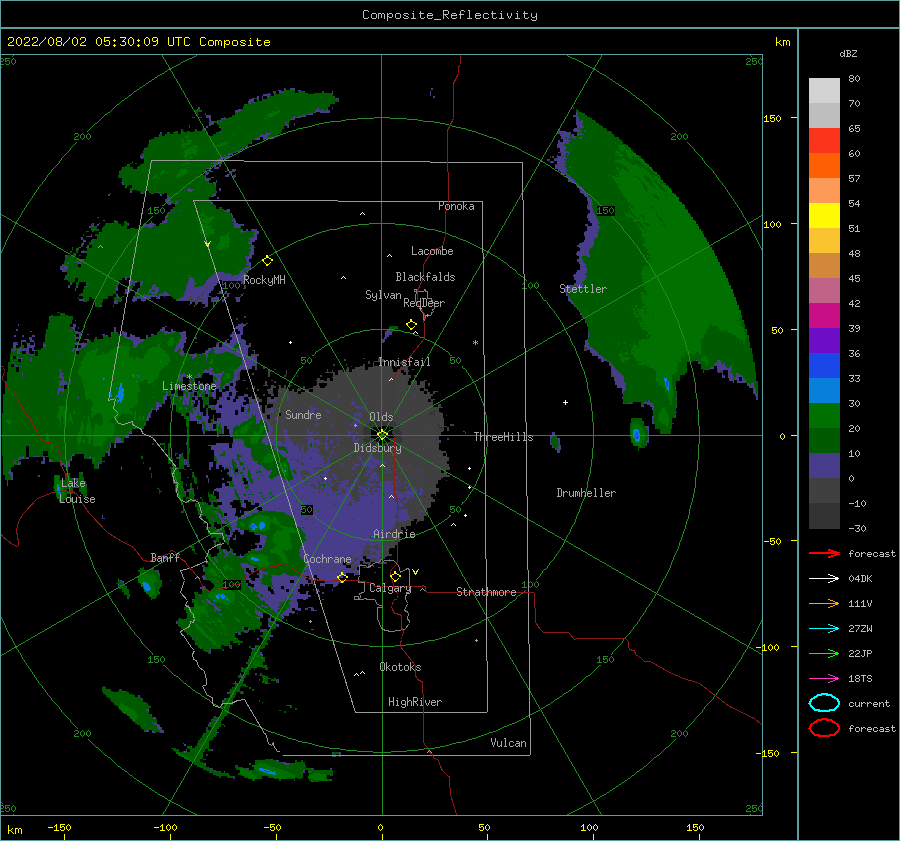The height and width of the screenshot is (841, 900).
Task: Click the Drumheller label
Action: (586, 493)
